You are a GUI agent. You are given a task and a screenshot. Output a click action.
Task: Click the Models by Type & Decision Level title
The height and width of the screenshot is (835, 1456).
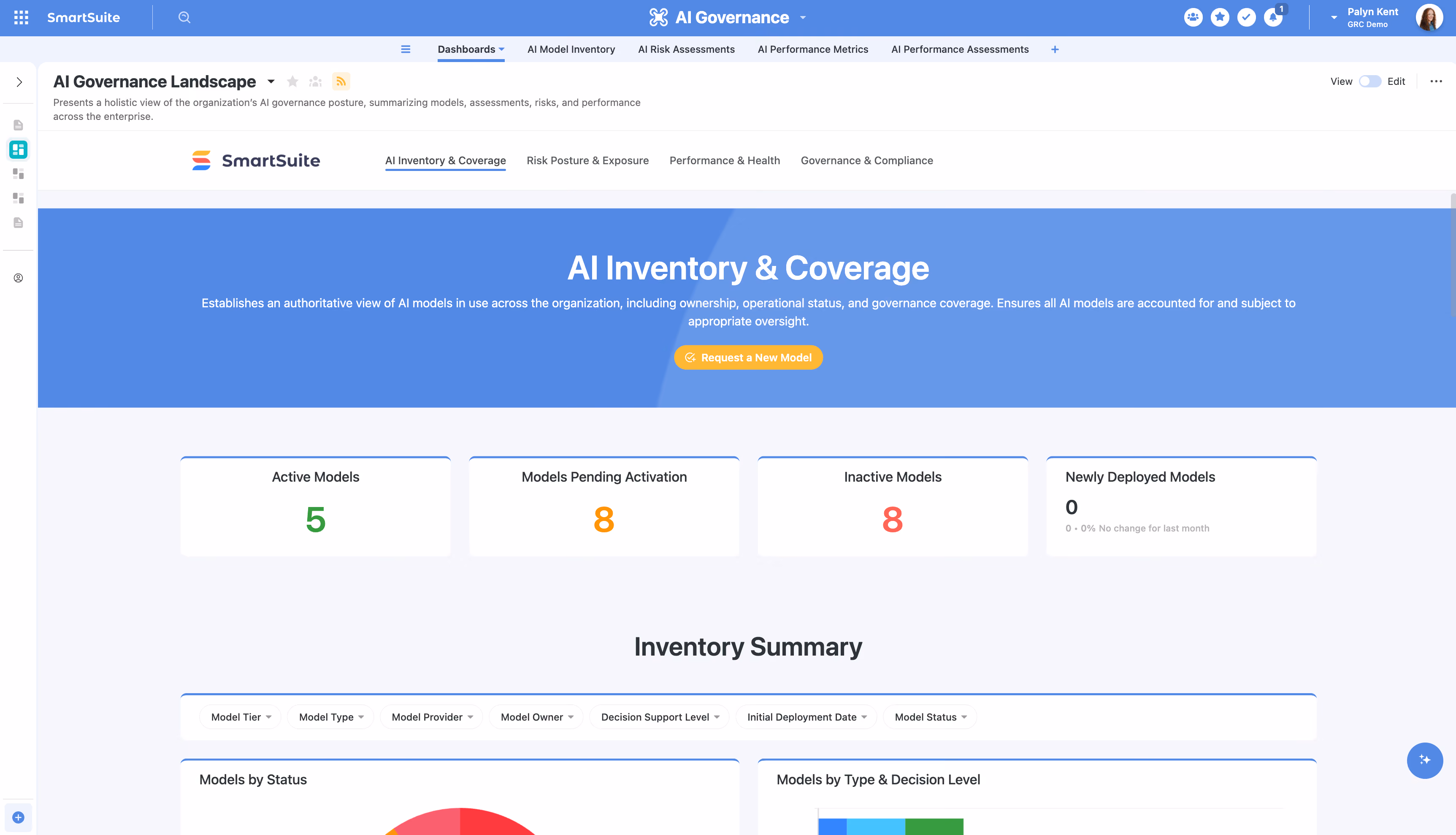pyautogui.click(x=878, y=779)
